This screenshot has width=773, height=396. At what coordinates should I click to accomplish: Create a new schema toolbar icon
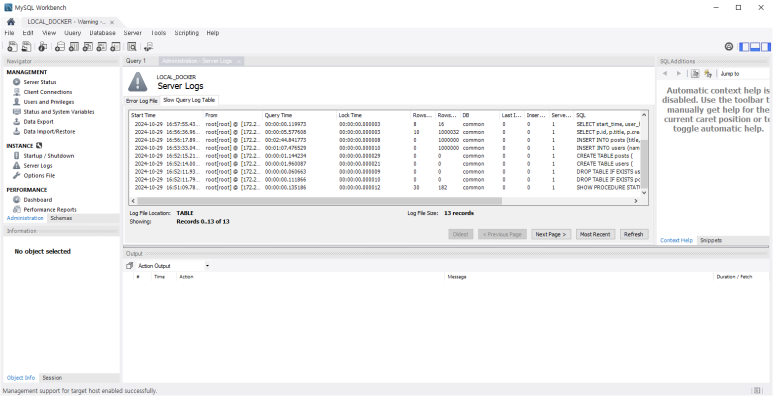coord(60,47)
